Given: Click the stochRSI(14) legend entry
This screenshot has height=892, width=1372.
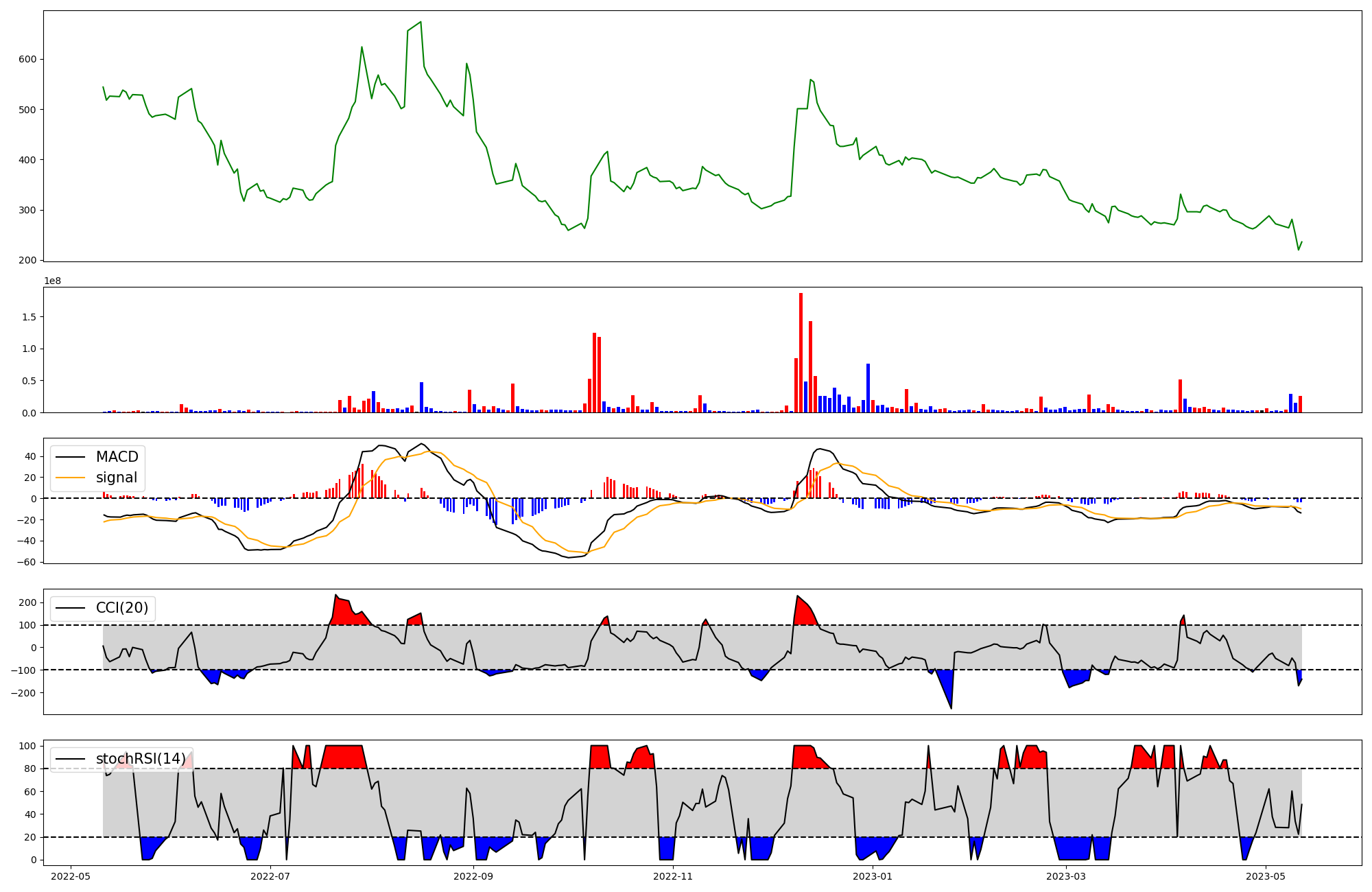Looking at the screenshot, I should [x=141, y=759].
